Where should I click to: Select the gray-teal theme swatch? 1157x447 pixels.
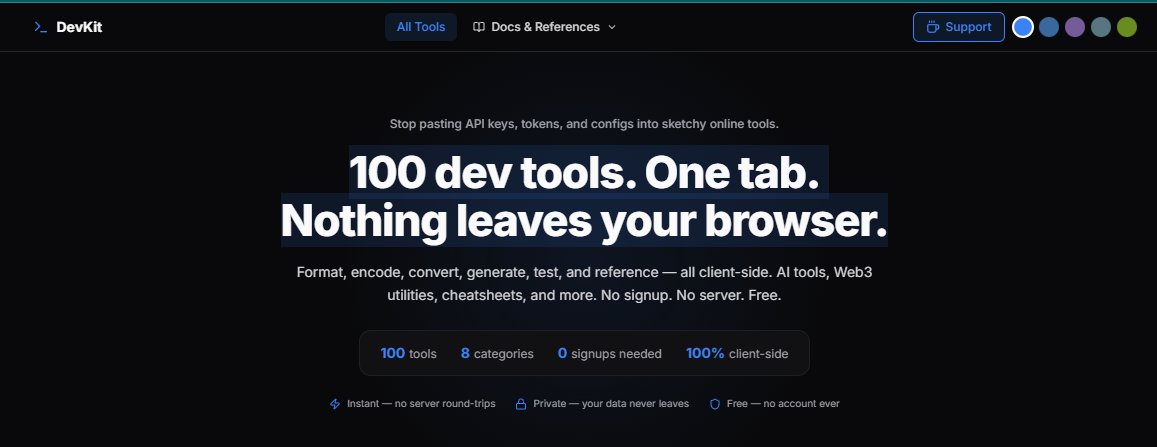click(1101, 27)
